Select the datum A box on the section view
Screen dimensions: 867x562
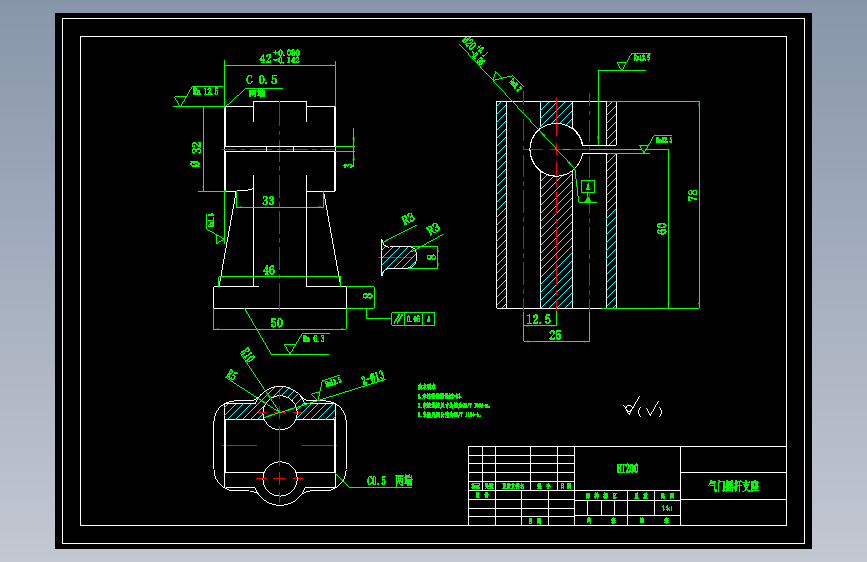coord(588,186)
